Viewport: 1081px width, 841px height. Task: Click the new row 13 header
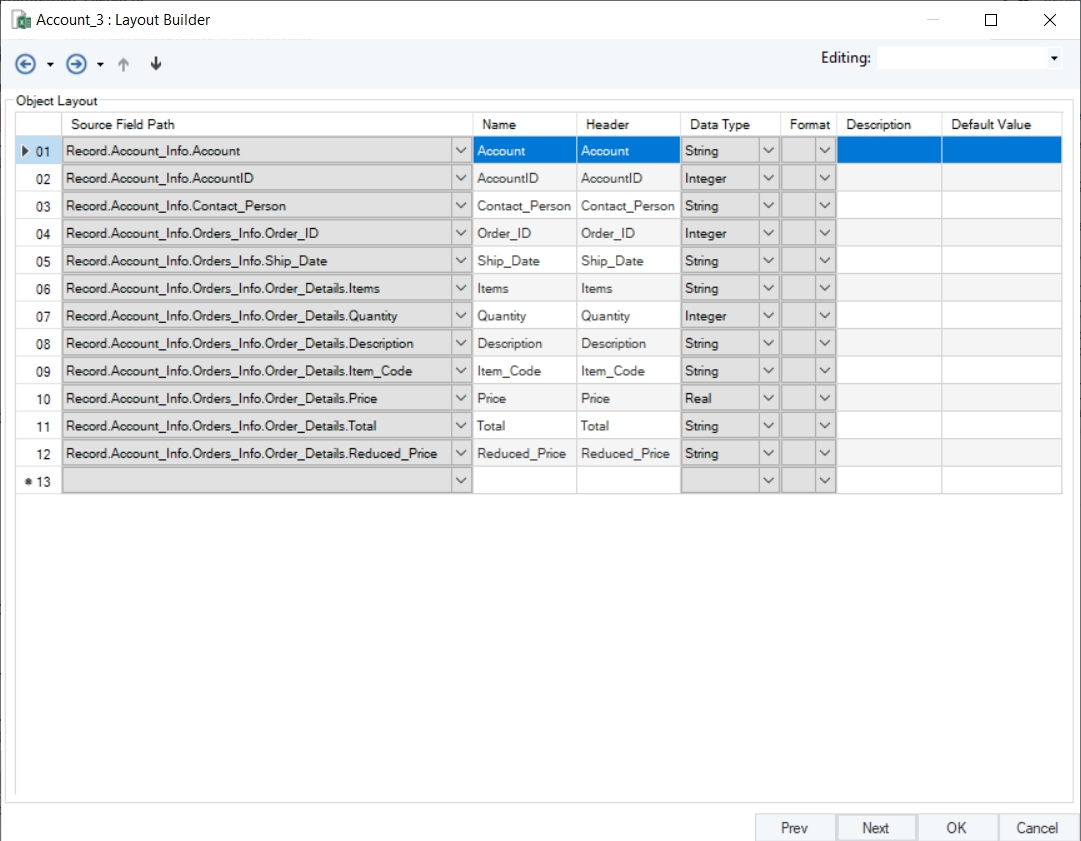click(x=38, y=481)
